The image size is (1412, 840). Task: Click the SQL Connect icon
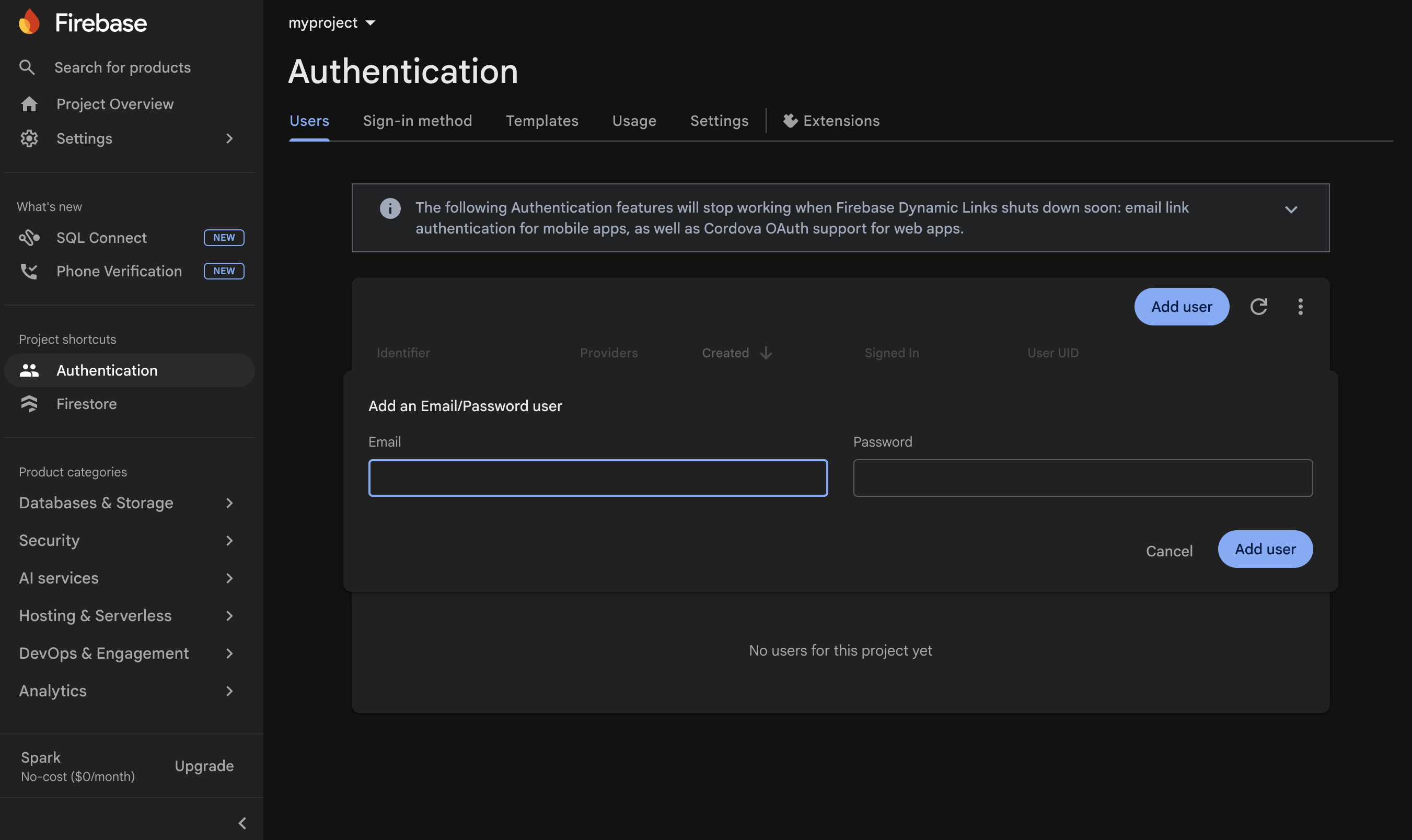[x=29, y=238]
